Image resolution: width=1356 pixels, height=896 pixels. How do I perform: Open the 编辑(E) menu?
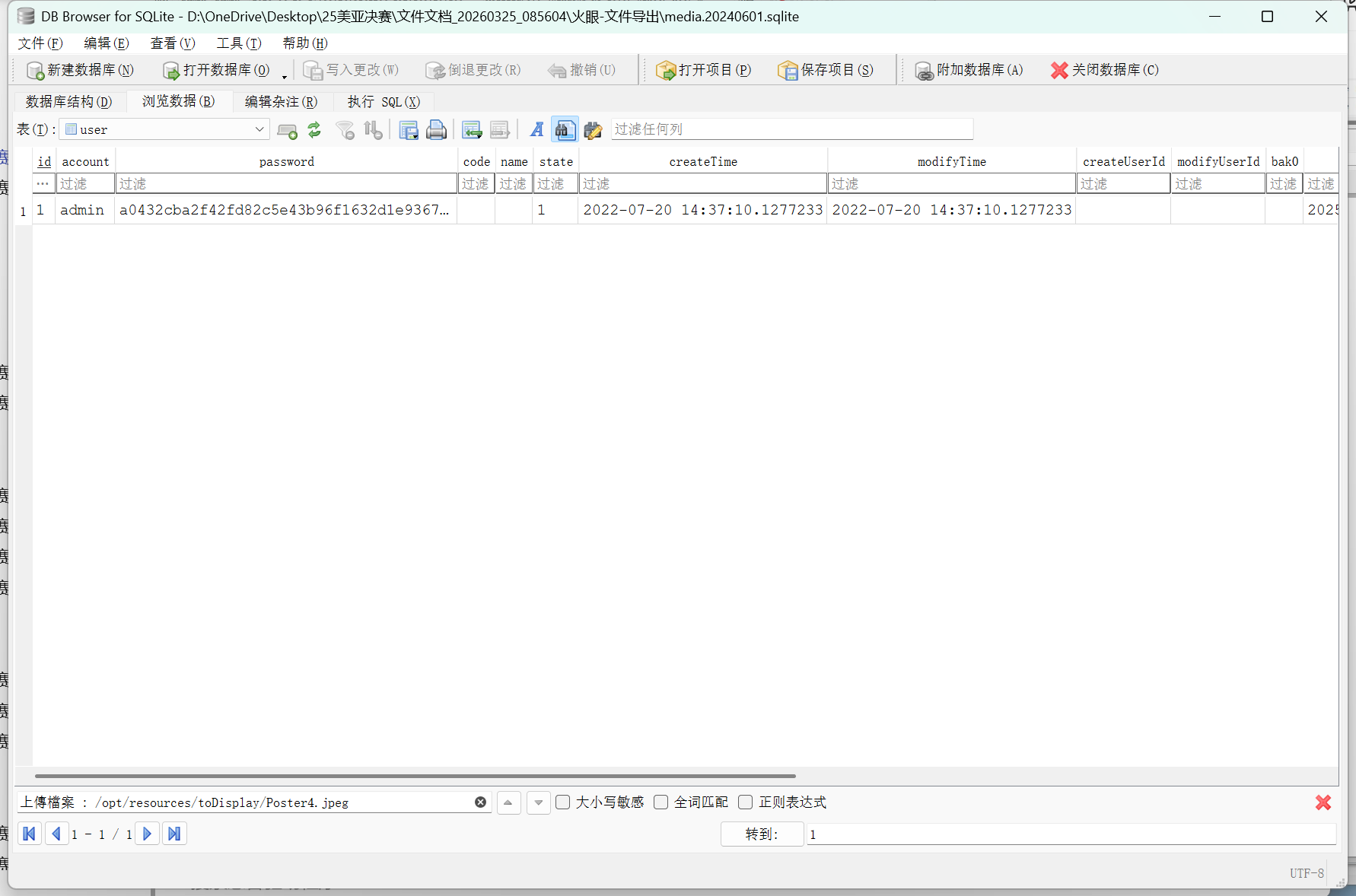coord(107,43)
